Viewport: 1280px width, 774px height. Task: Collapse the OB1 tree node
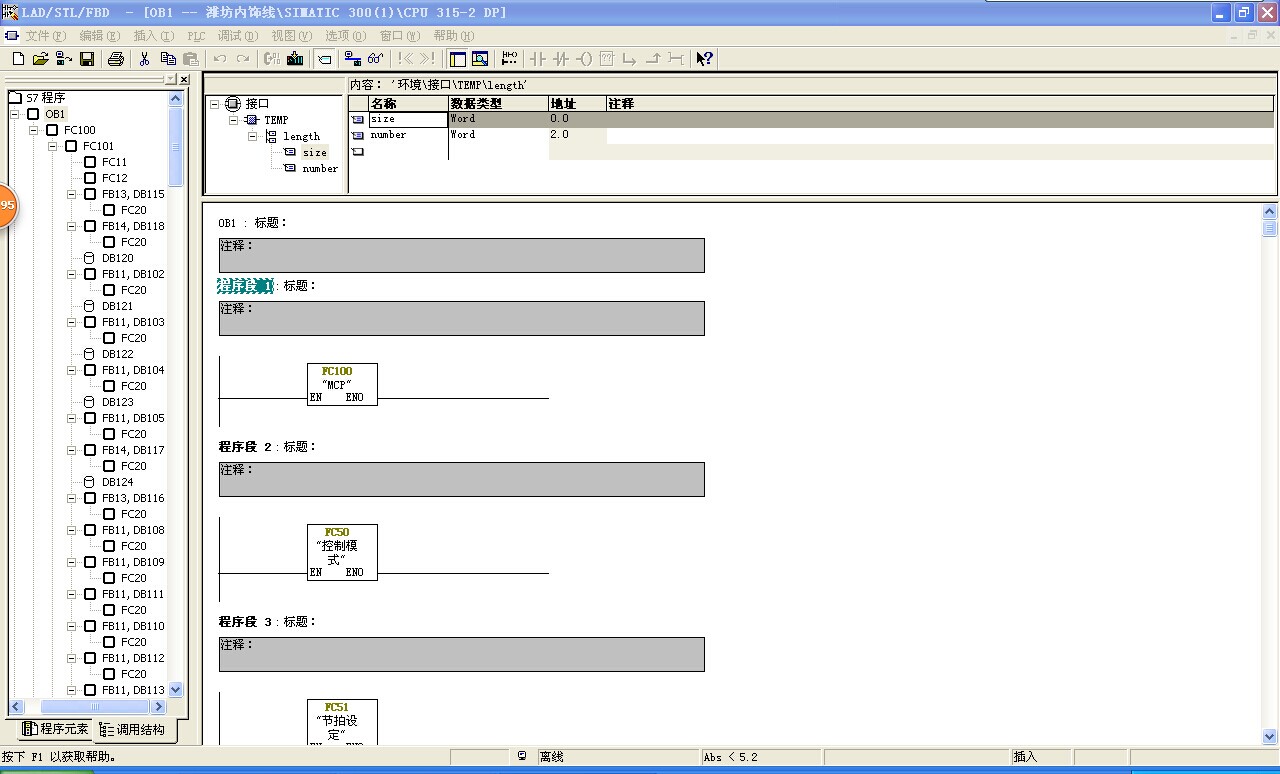click(x=16, y=114)
